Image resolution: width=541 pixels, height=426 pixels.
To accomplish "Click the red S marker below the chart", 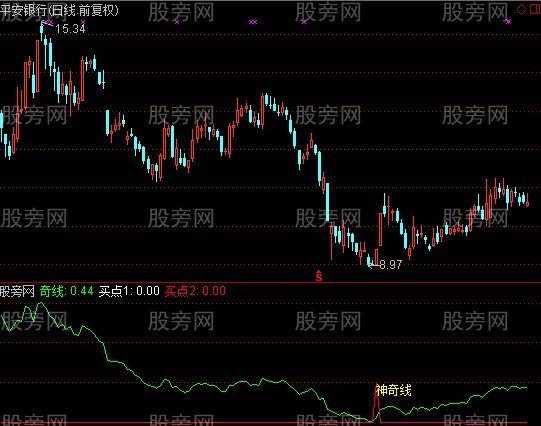I will 319,276.
